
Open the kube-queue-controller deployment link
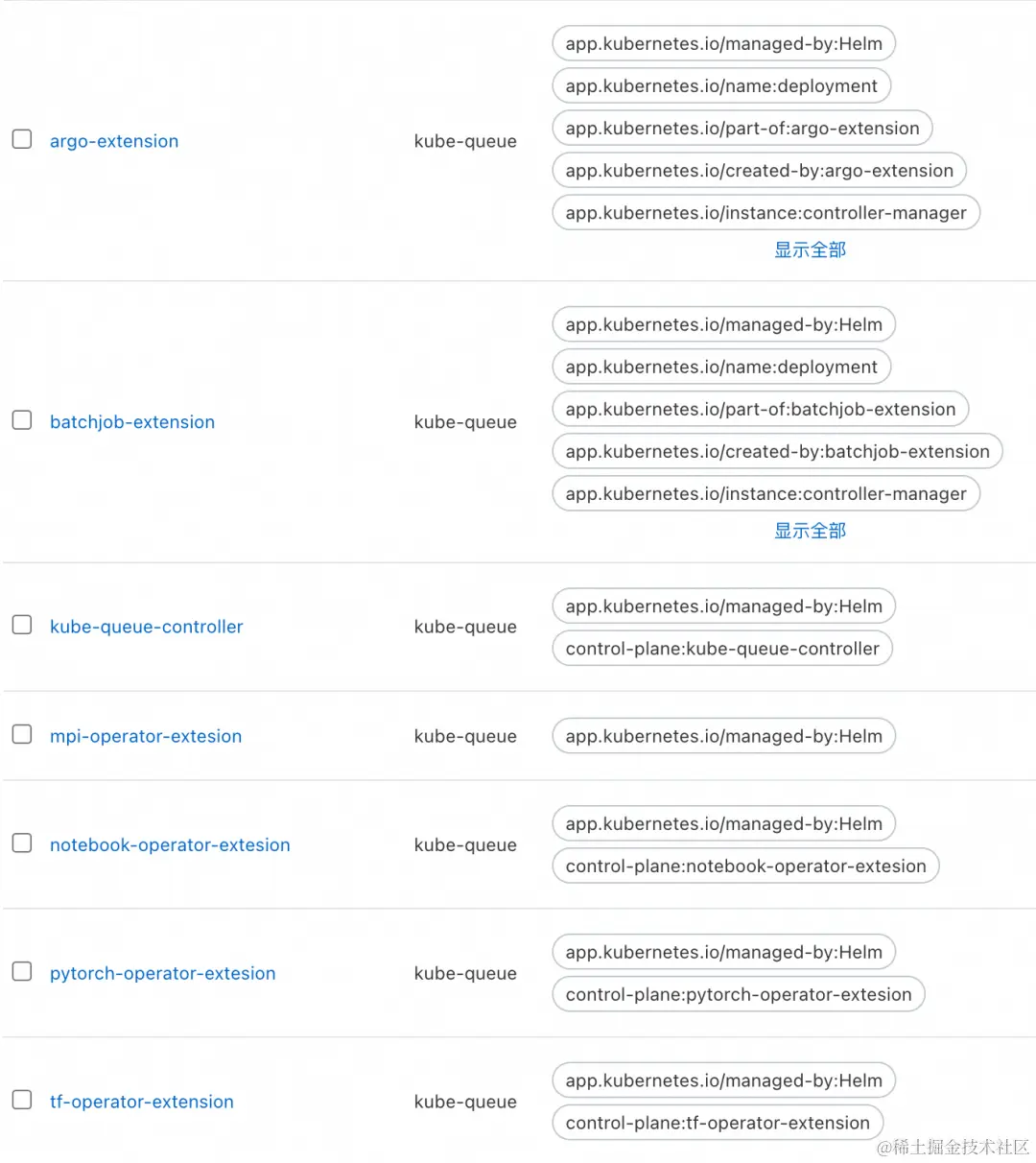click(147, 627)
